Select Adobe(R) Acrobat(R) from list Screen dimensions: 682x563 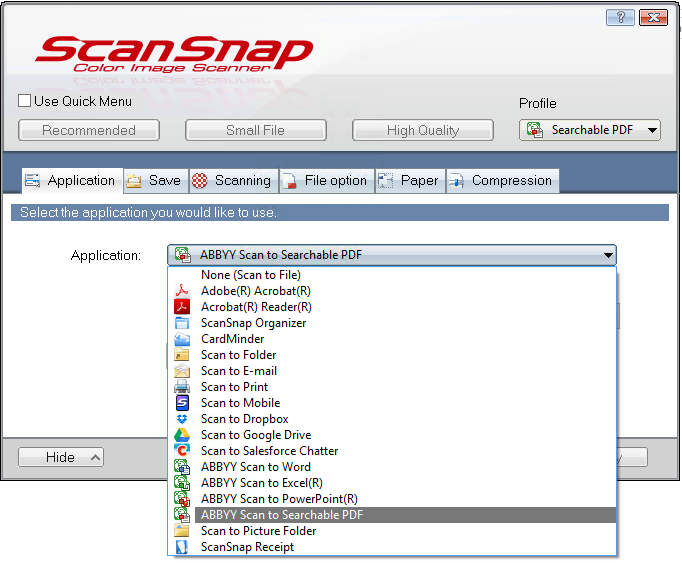[x=392, y=291]
